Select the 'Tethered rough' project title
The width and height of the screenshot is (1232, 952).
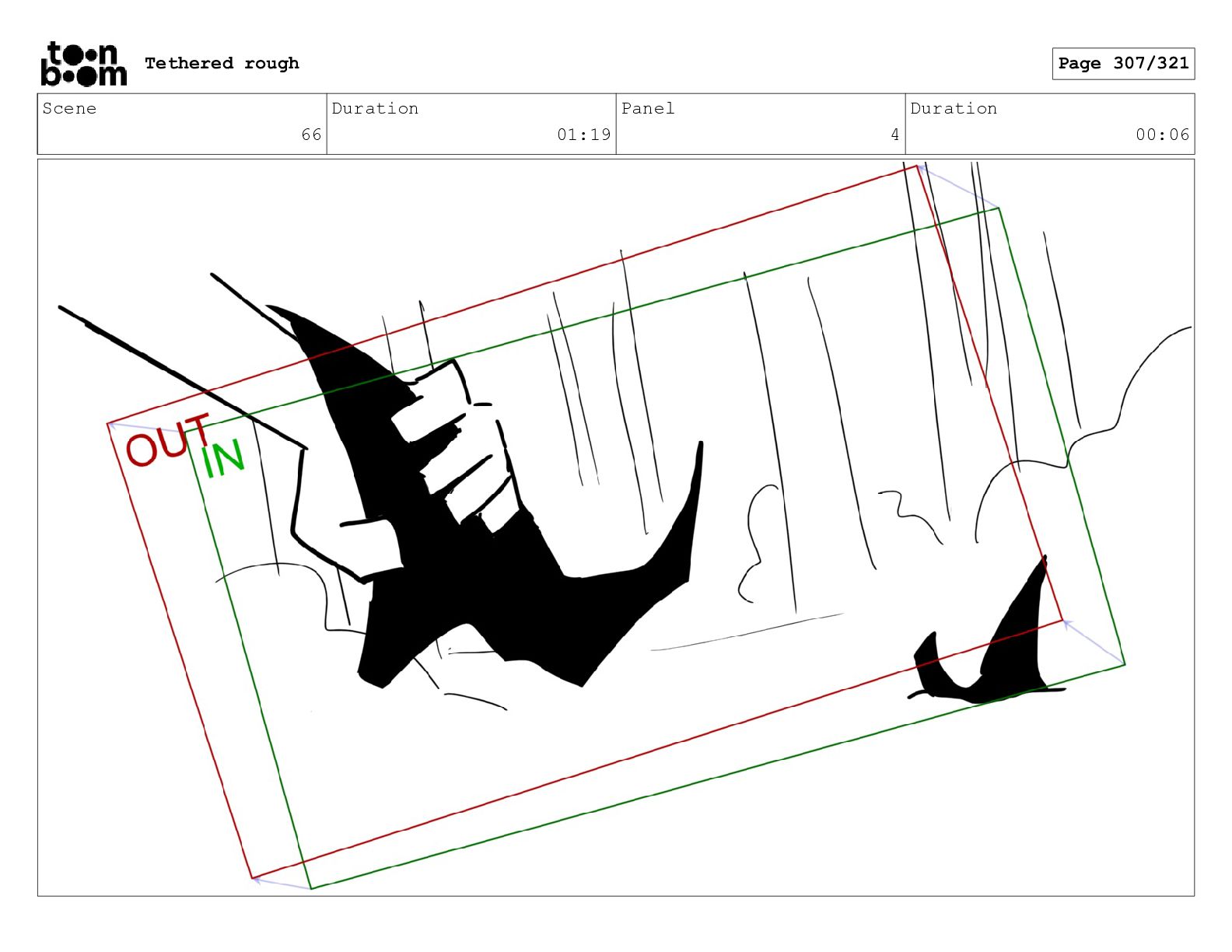pyautogui.click(x=222, y=63)
